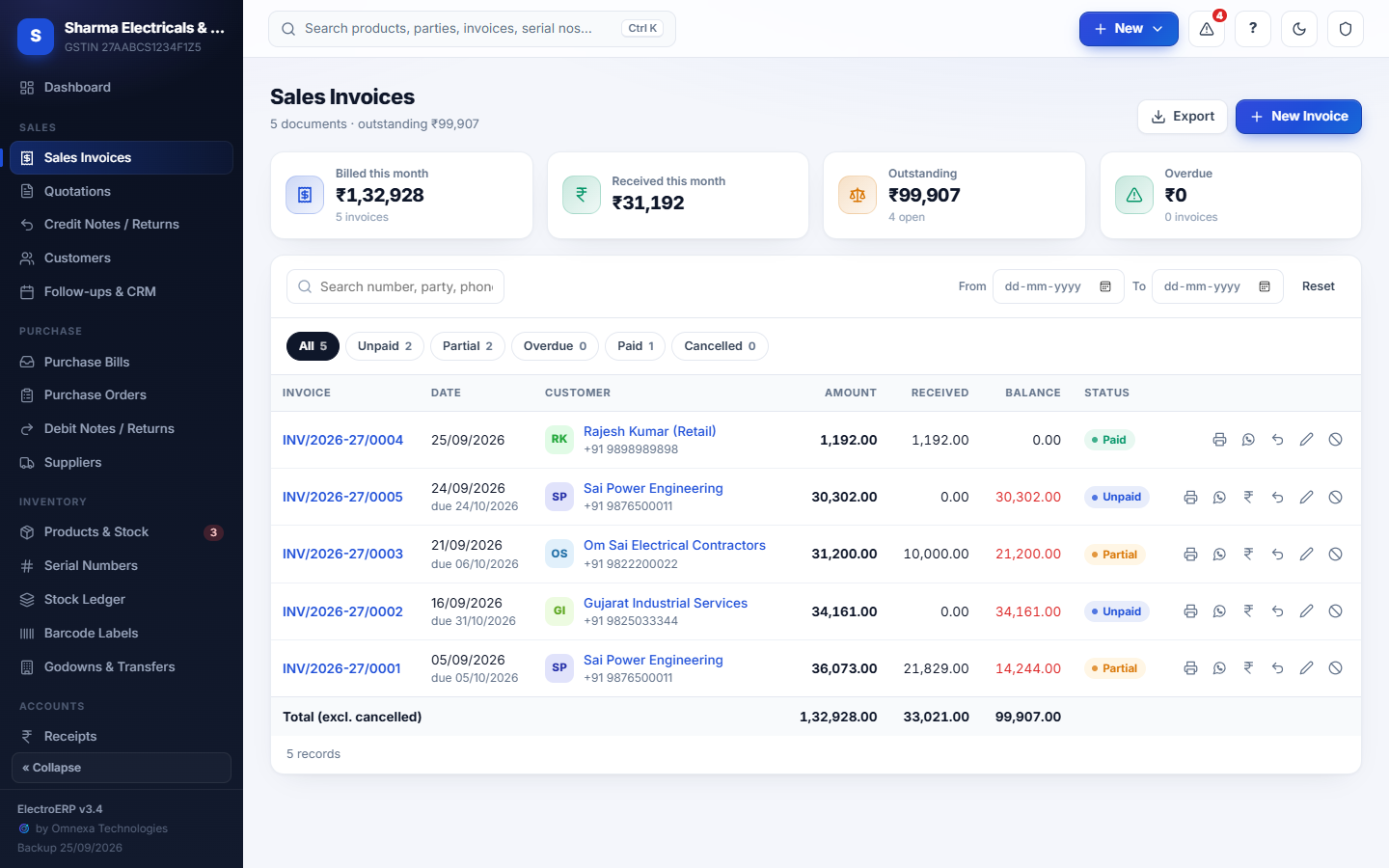The width and height of the screenshot is (1389, 868).
Task: Open Serial Numbers
Action: click(x=122, y=566)
